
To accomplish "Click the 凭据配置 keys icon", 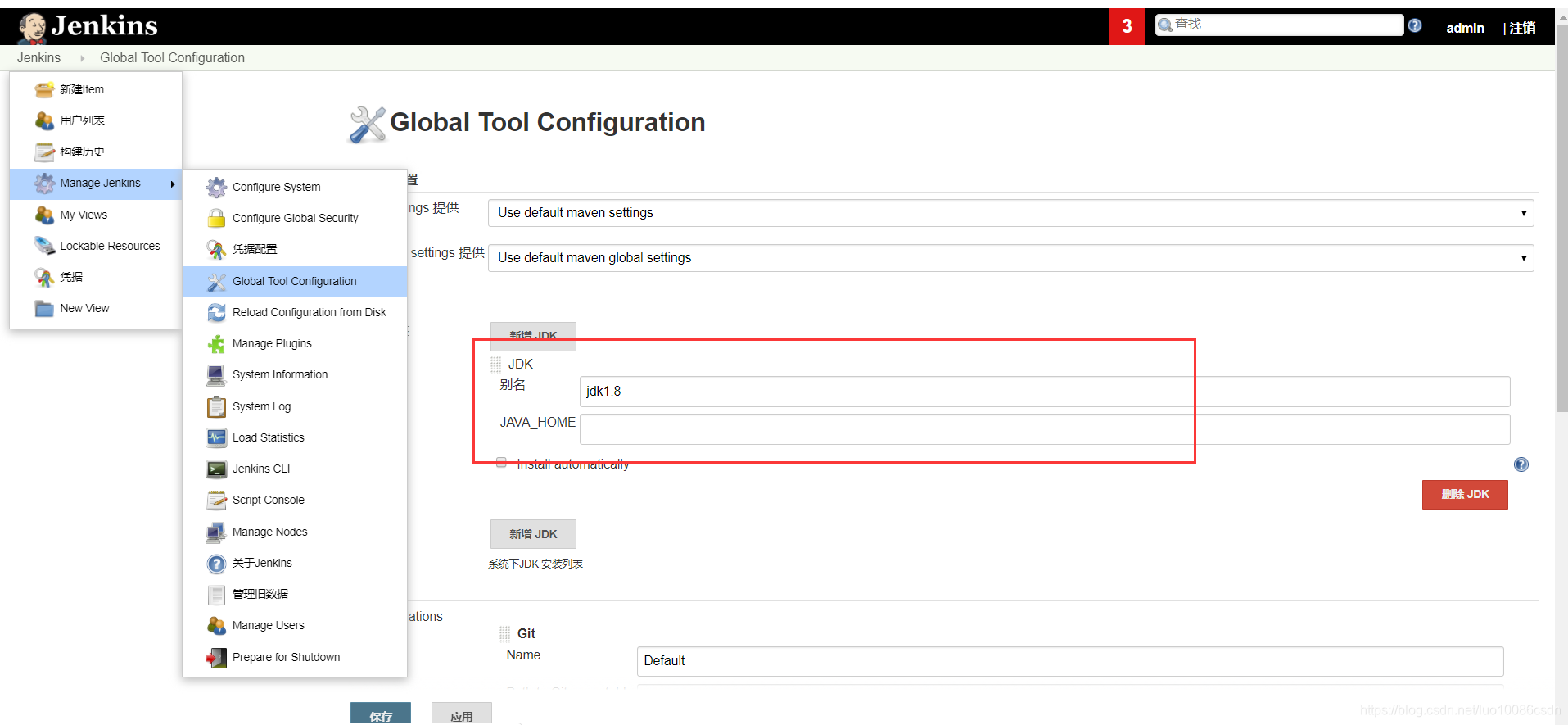I will point(216,249).
